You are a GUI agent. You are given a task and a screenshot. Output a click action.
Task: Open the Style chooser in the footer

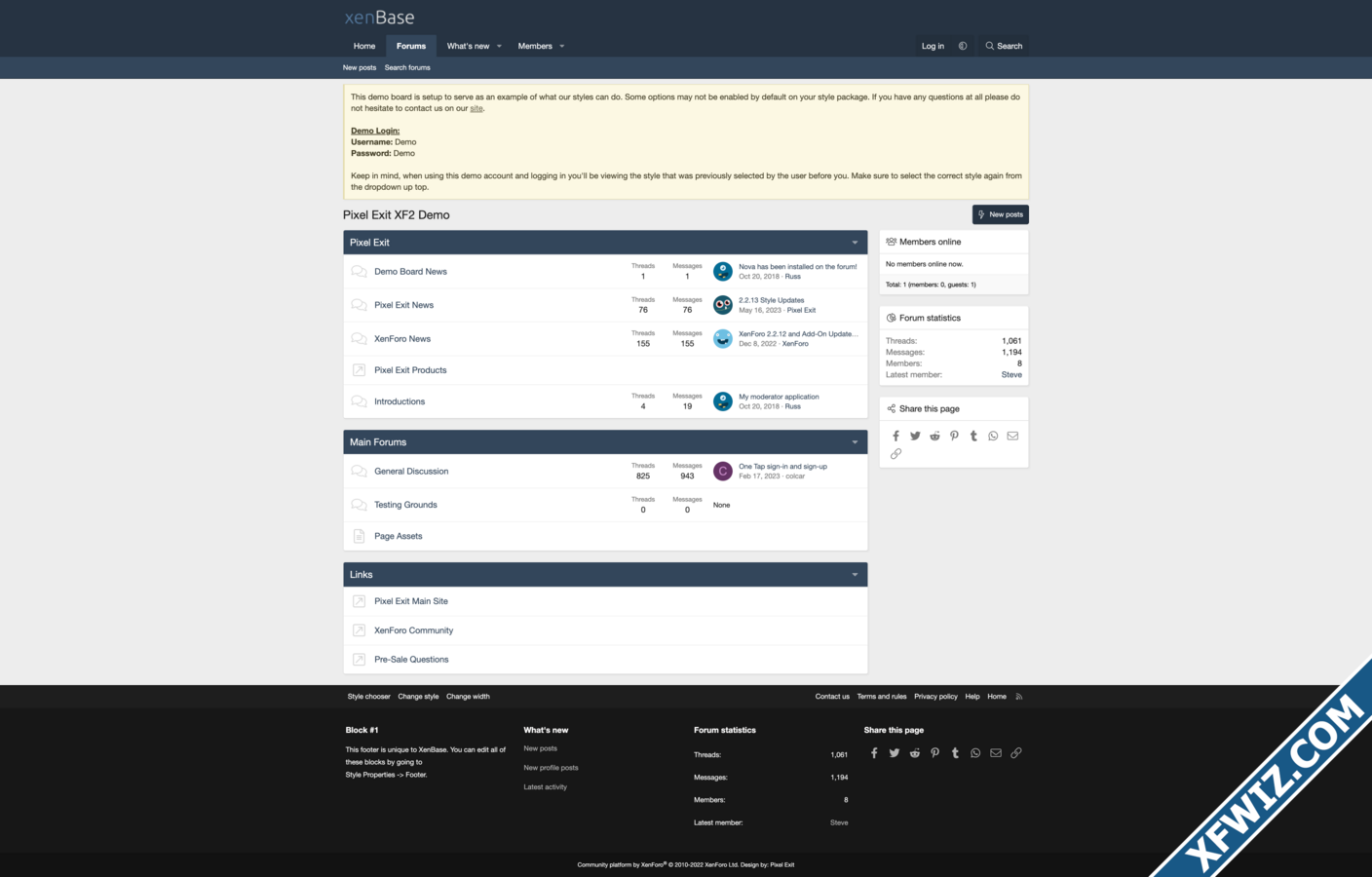pos(368,697)
